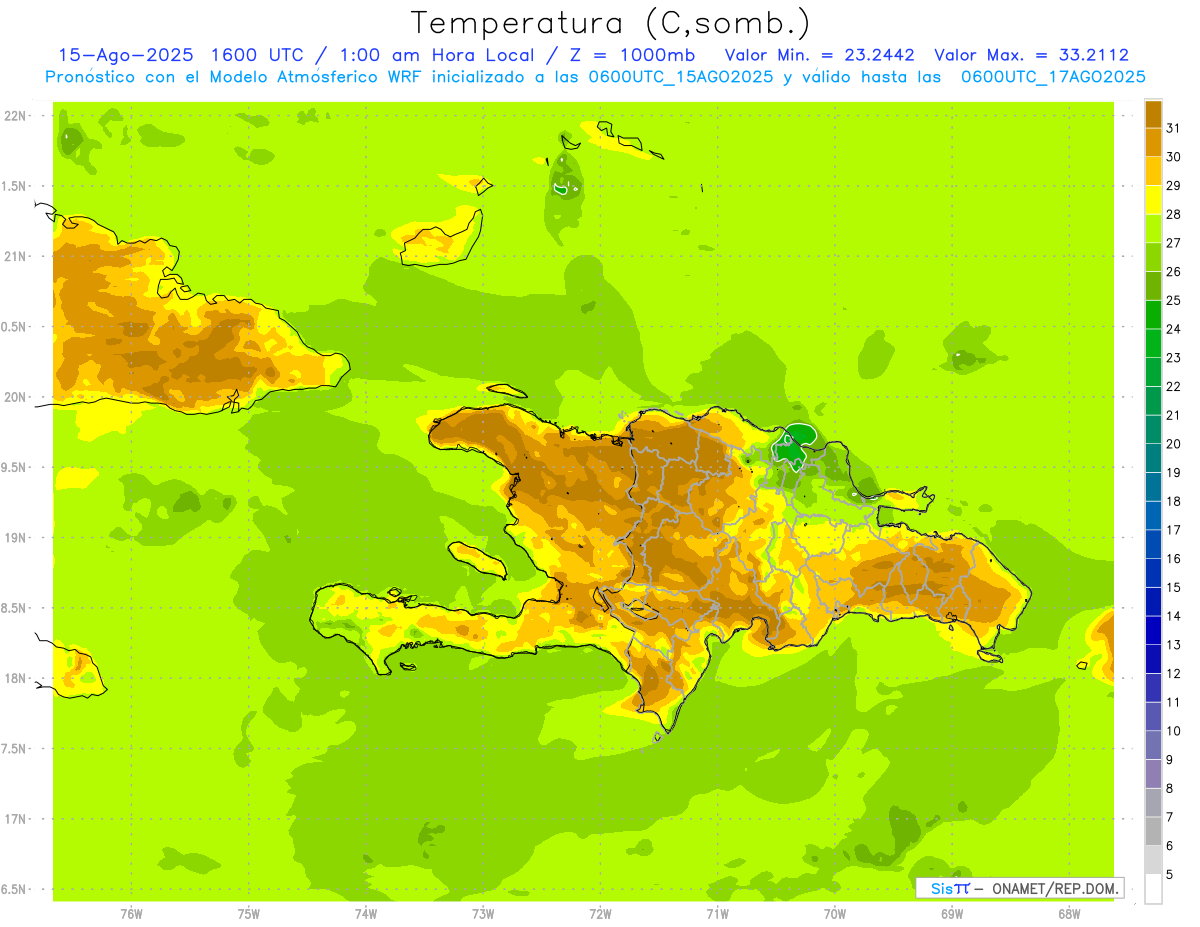The image size is (1200, 927).
Task: Pick the legend band between 20 and 21
Action: tap(1153, 430)
